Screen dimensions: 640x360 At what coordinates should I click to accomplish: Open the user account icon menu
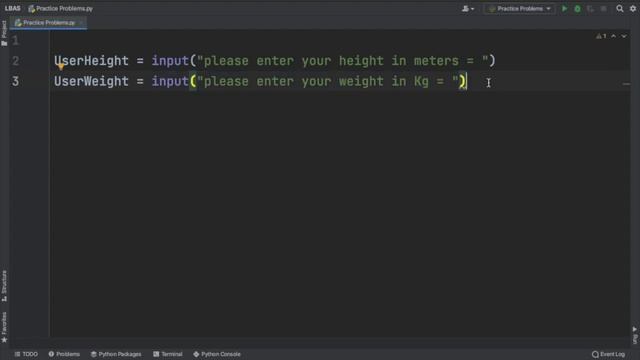pyautogui.click(x=468, y=9)
